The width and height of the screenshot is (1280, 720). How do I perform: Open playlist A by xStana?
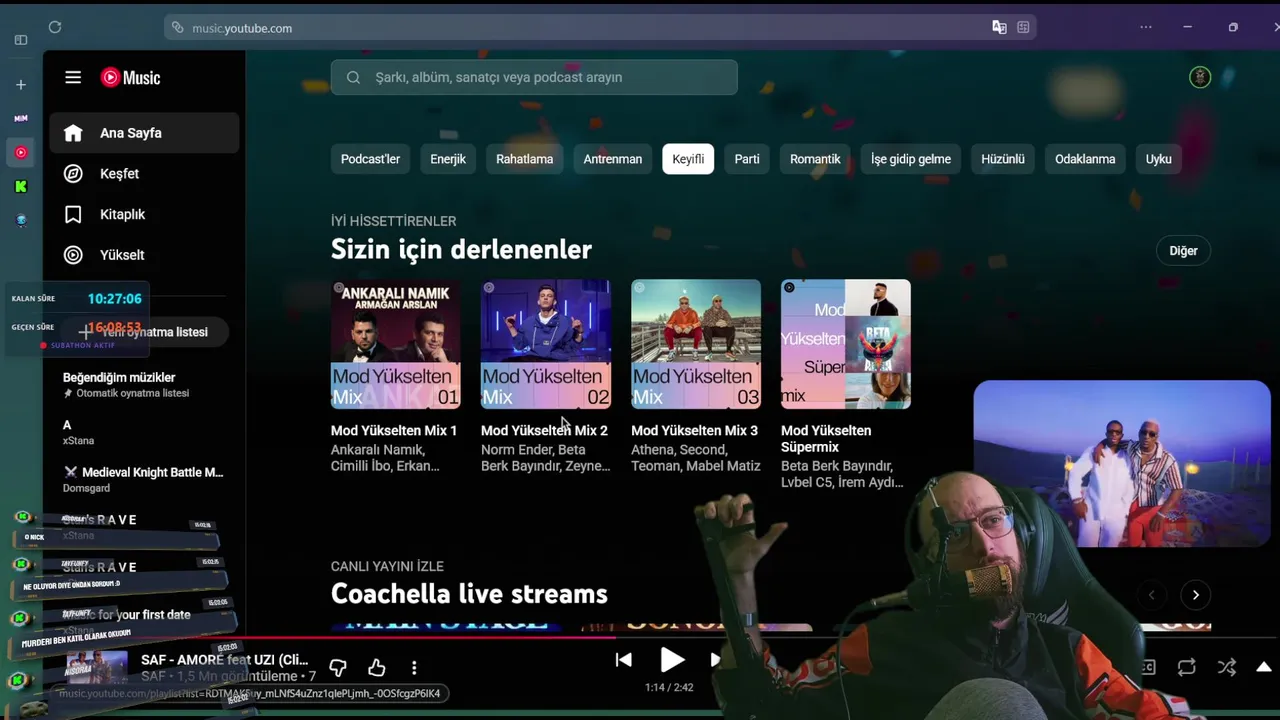point(144,432)
